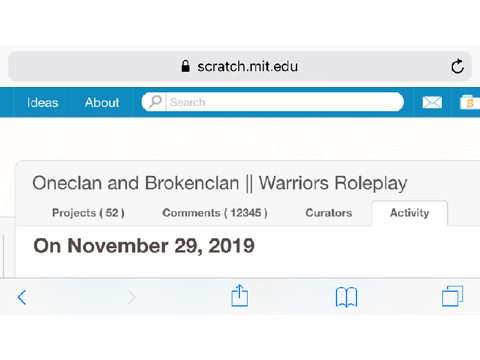Select the Curators tab

click(x=329, y=213)
